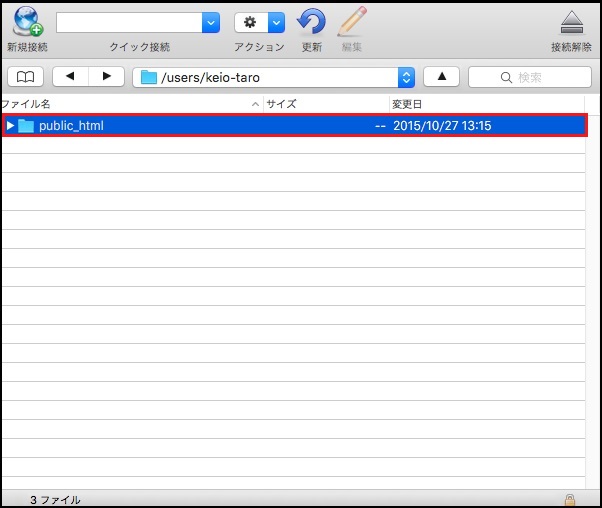Click the search field
The image size is (602, 508).
point(530,77)
